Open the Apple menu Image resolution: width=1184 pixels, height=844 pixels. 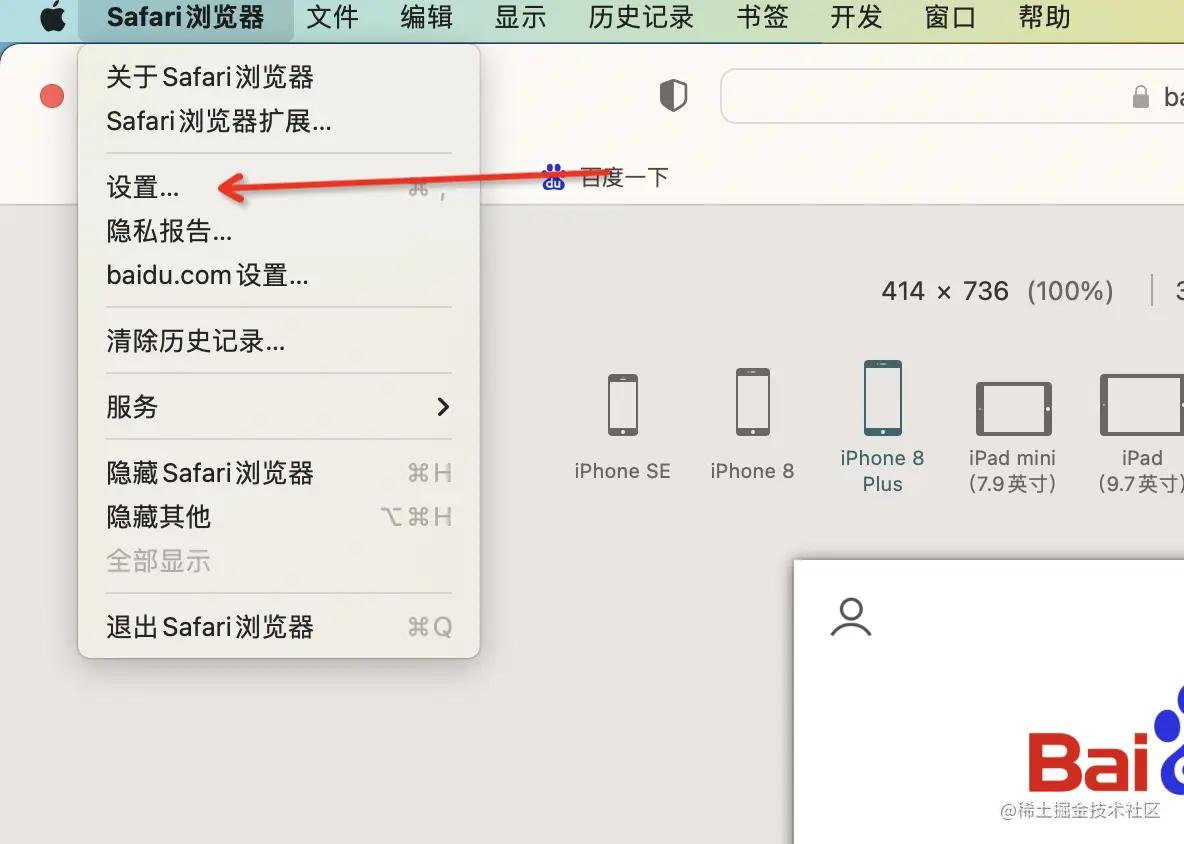(x=53, y=17)
